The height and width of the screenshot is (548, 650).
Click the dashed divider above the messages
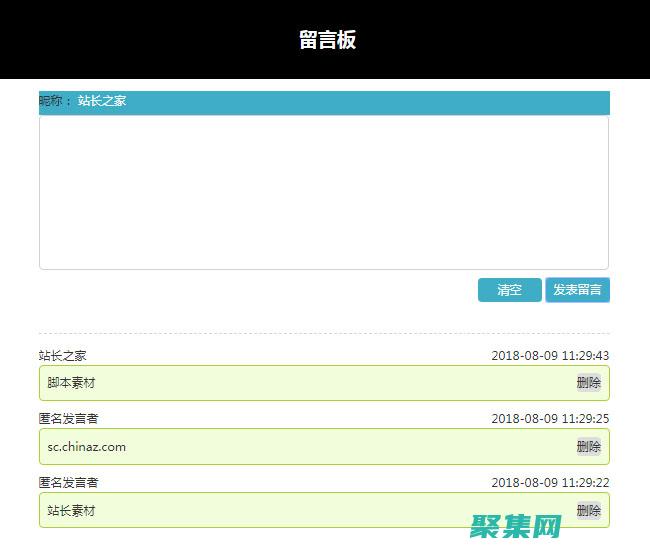click(324, 333)
